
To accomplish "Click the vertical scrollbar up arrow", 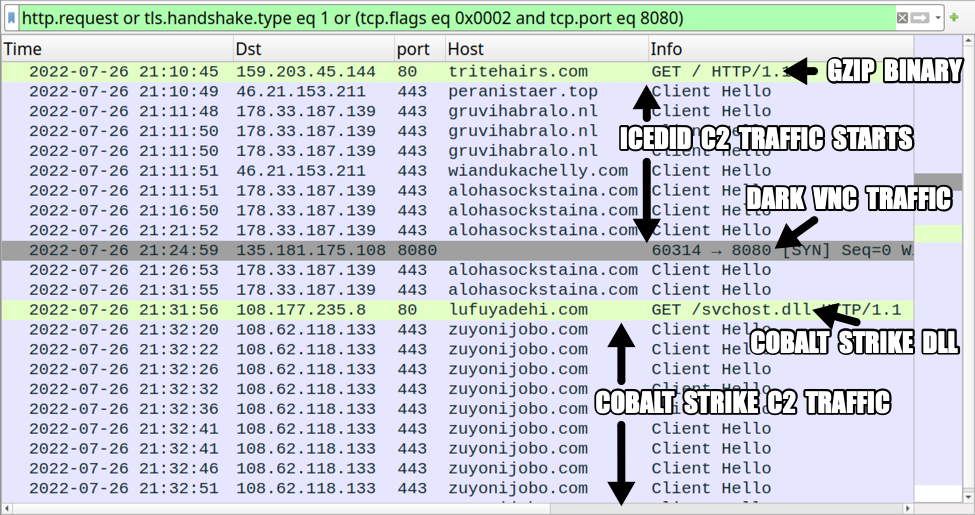I will [x=968, y=42].
